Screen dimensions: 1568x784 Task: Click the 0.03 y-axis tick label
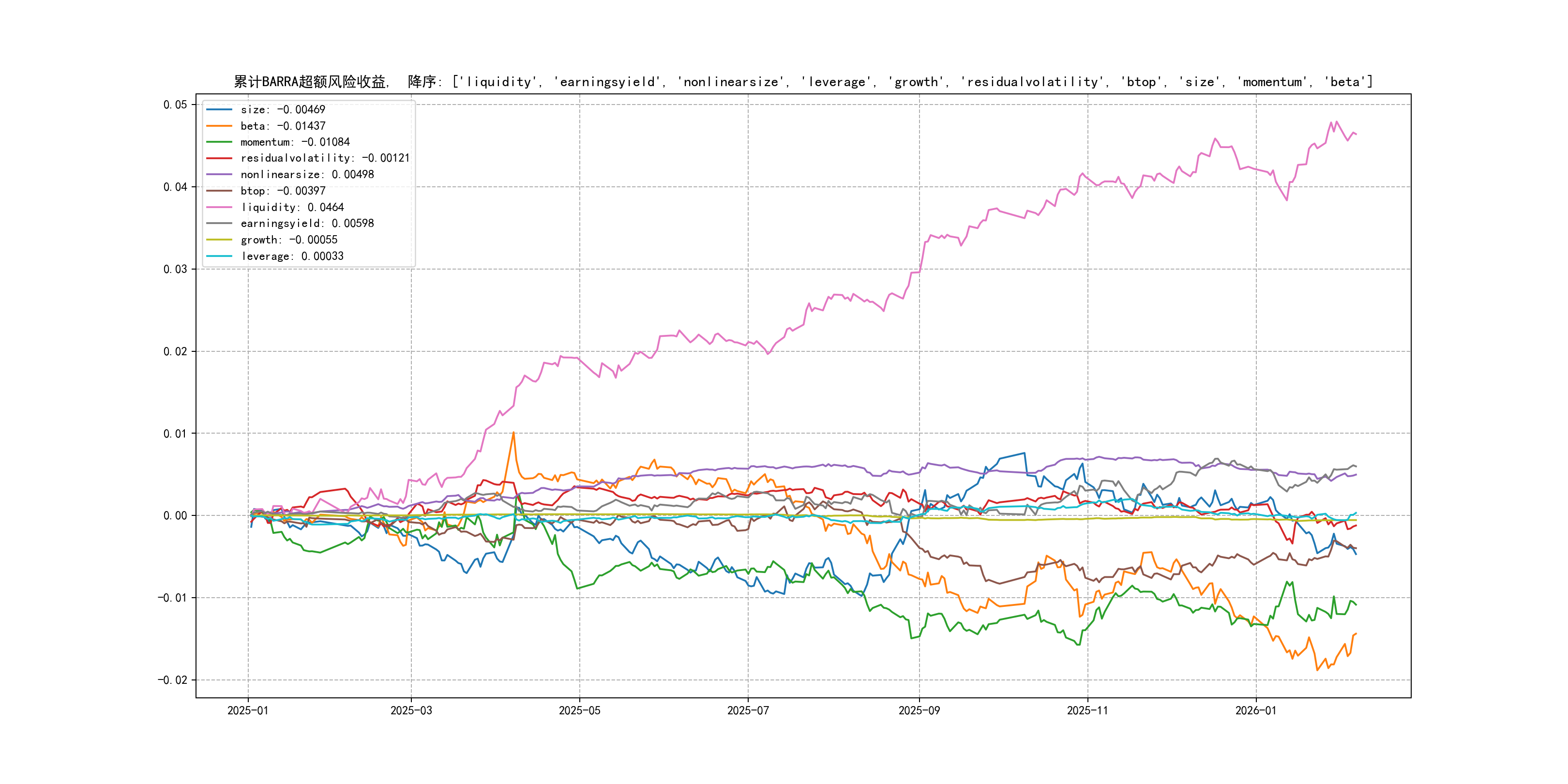tap(175, 269)
